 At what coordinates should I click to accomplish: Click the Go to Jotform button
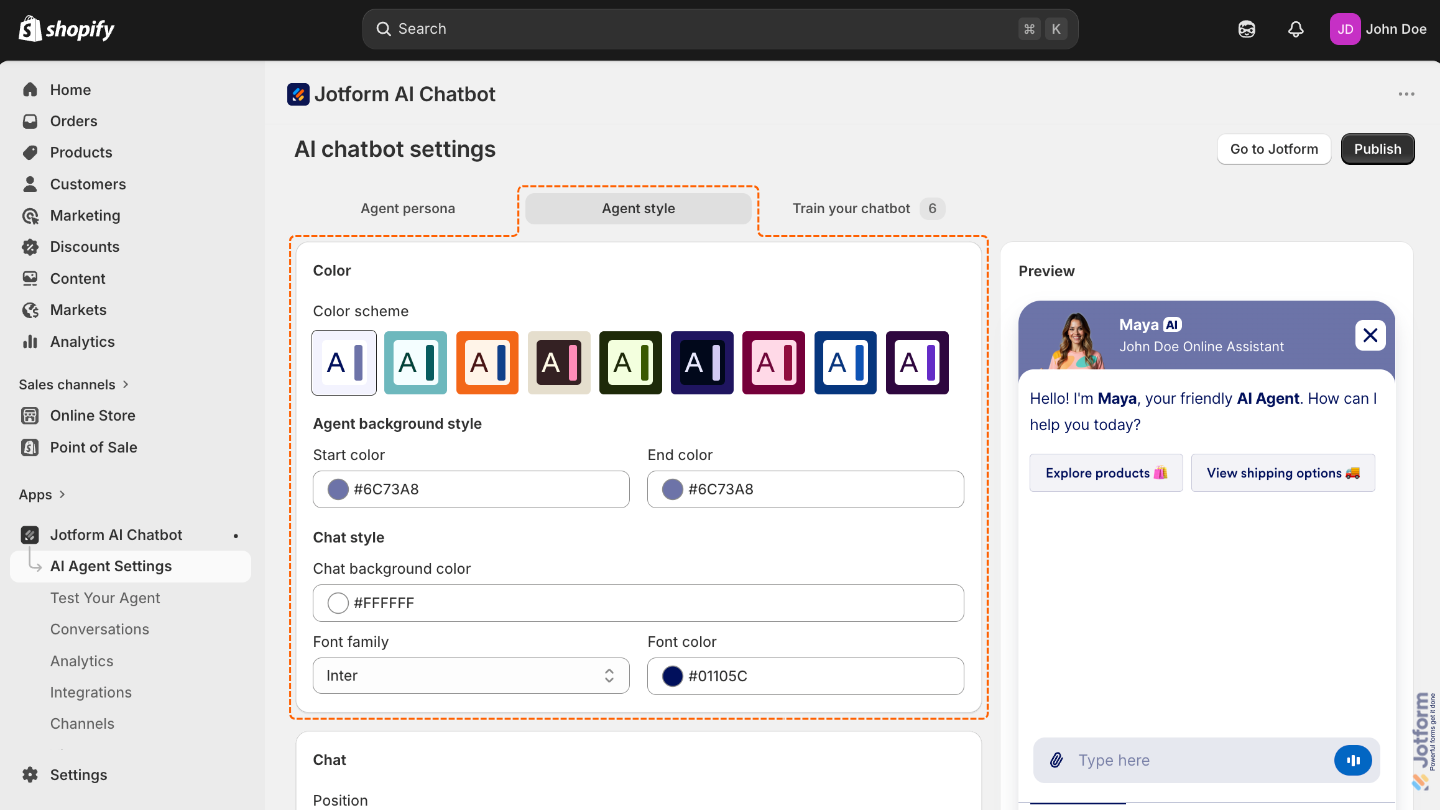click(x=1274, y=148)
